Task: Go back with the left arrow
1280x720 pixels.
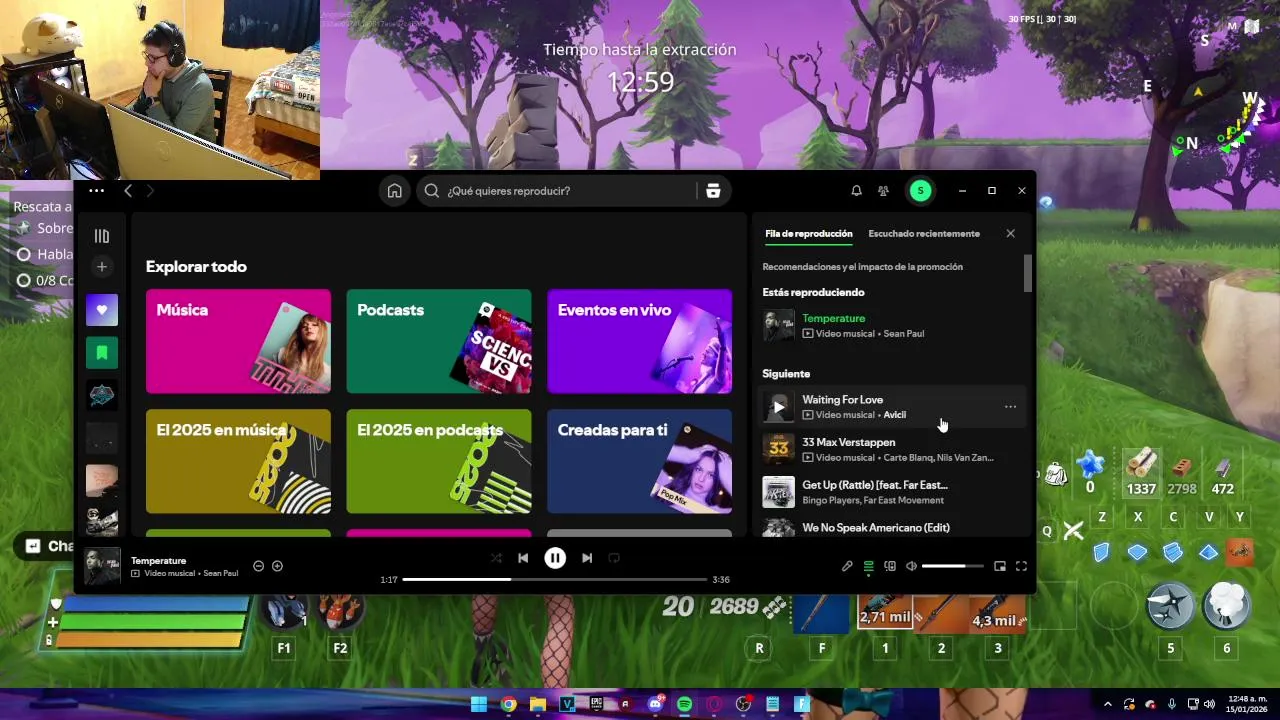Action: click(128, 191)
